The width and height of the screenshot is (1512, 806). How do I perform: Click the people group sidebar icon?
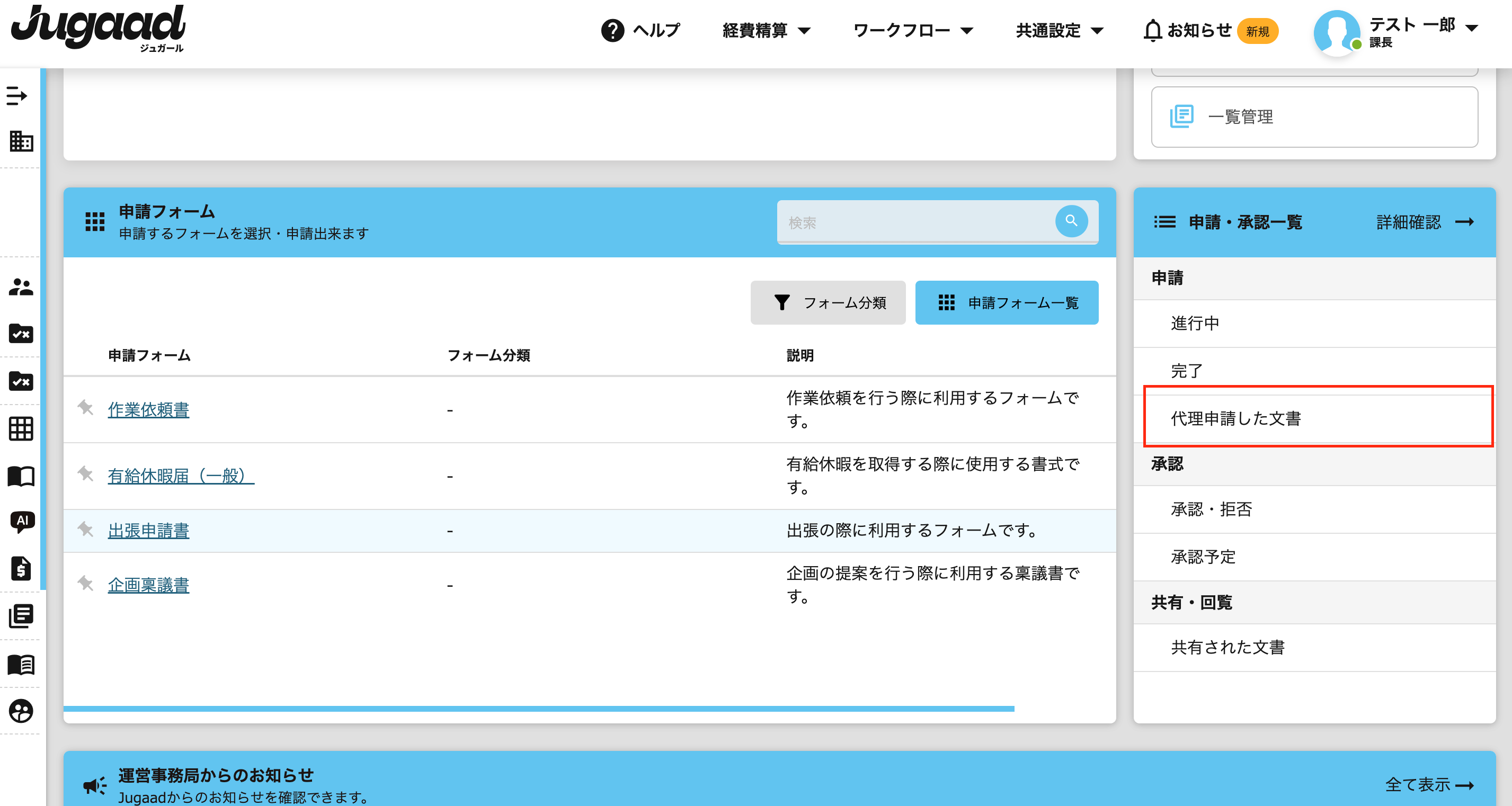pyautogui.click(x=21, y=287)
